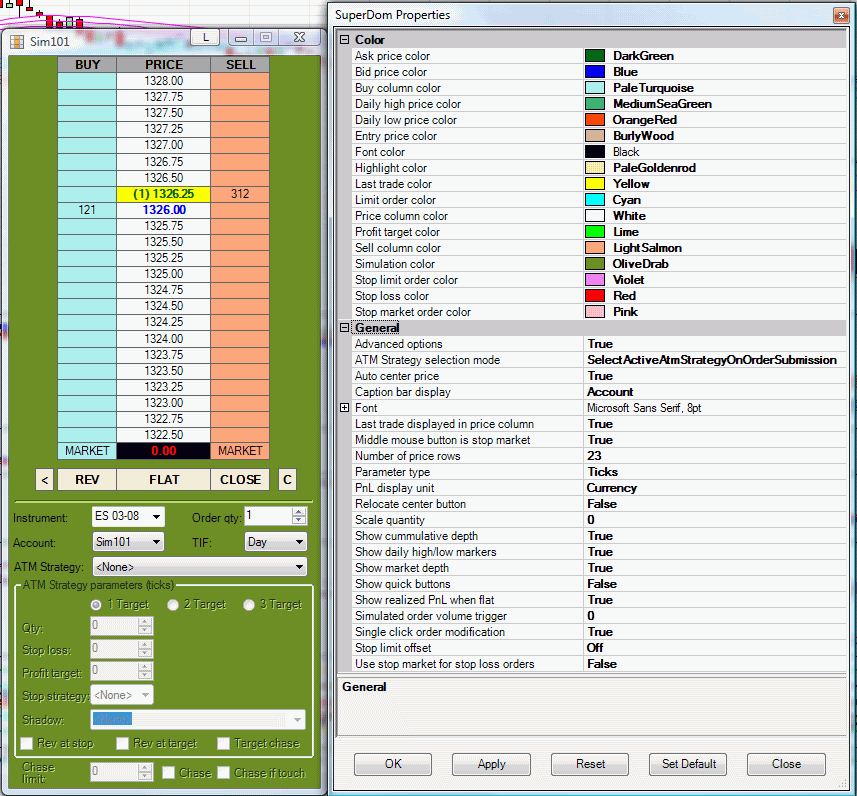Select the 3 Target radio button

[x=249, y=605]
